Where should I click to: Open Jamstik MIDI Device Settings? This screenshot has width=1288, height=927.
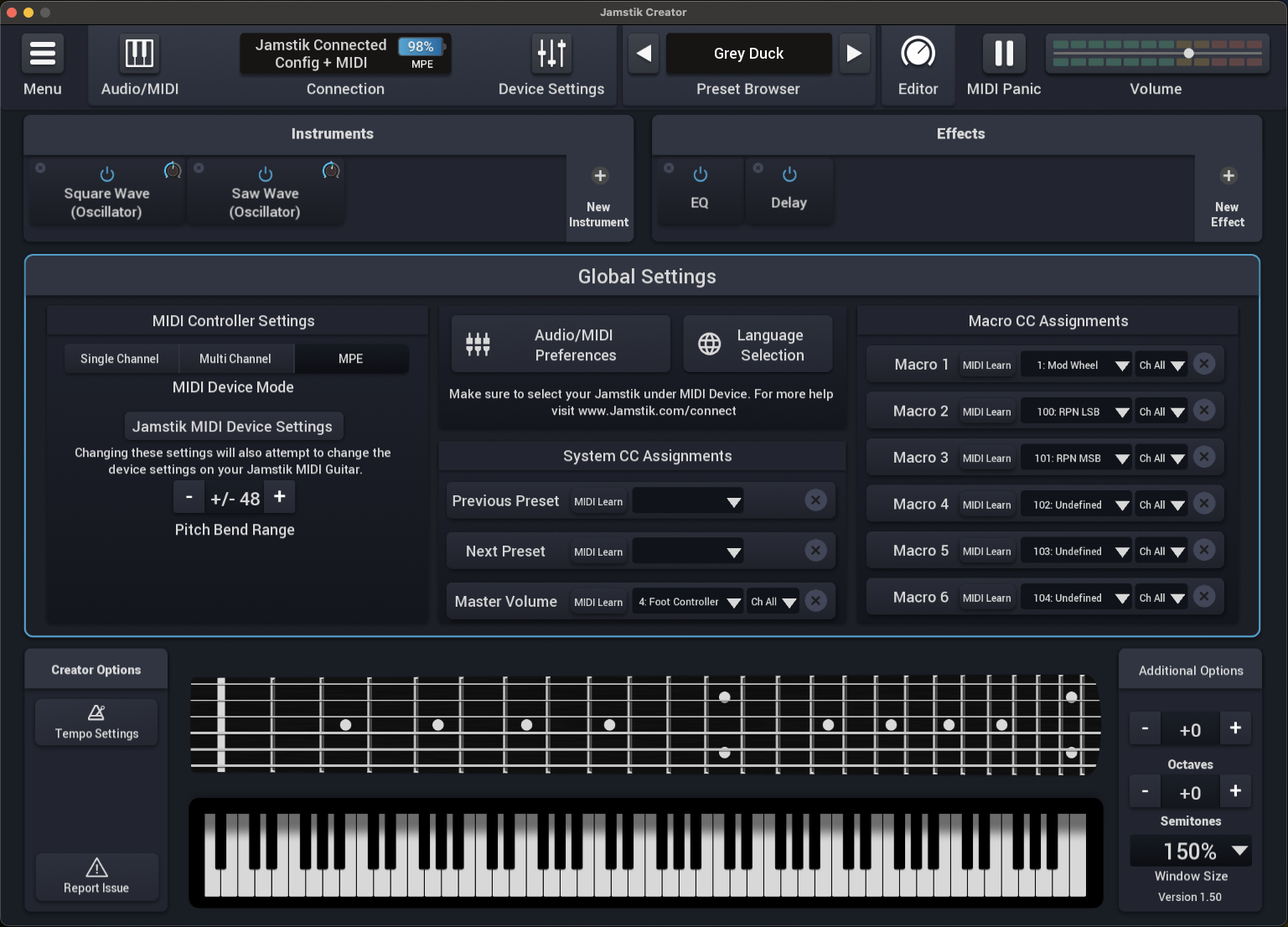click(x=233, y=427)
